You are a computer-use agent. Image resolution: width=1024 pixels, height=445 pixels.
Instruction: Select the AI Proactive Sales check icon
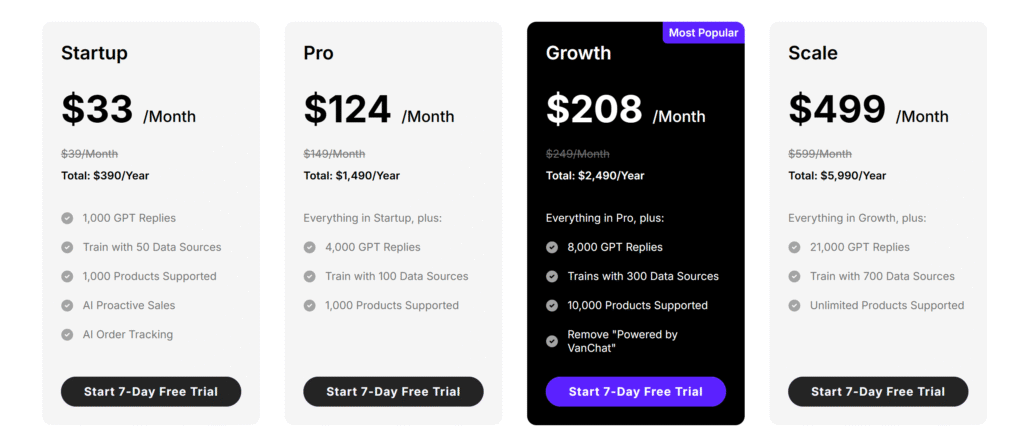pyautogui.click(x=67, y=305)
